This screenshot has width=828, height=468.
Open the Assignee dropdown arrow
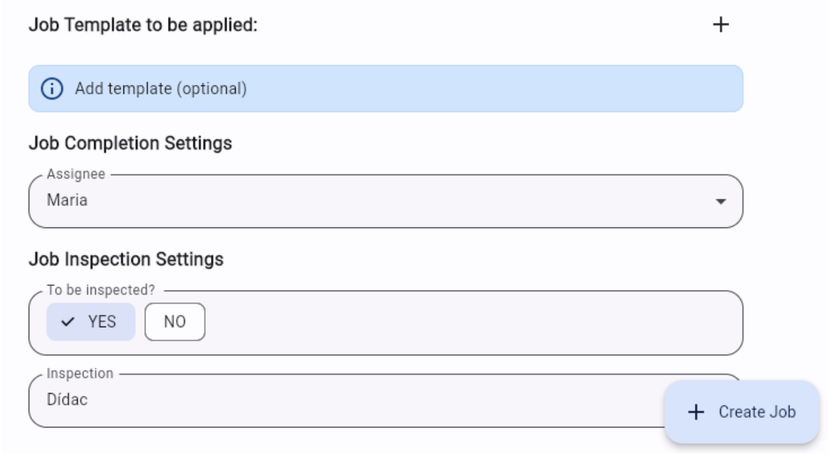720,201
